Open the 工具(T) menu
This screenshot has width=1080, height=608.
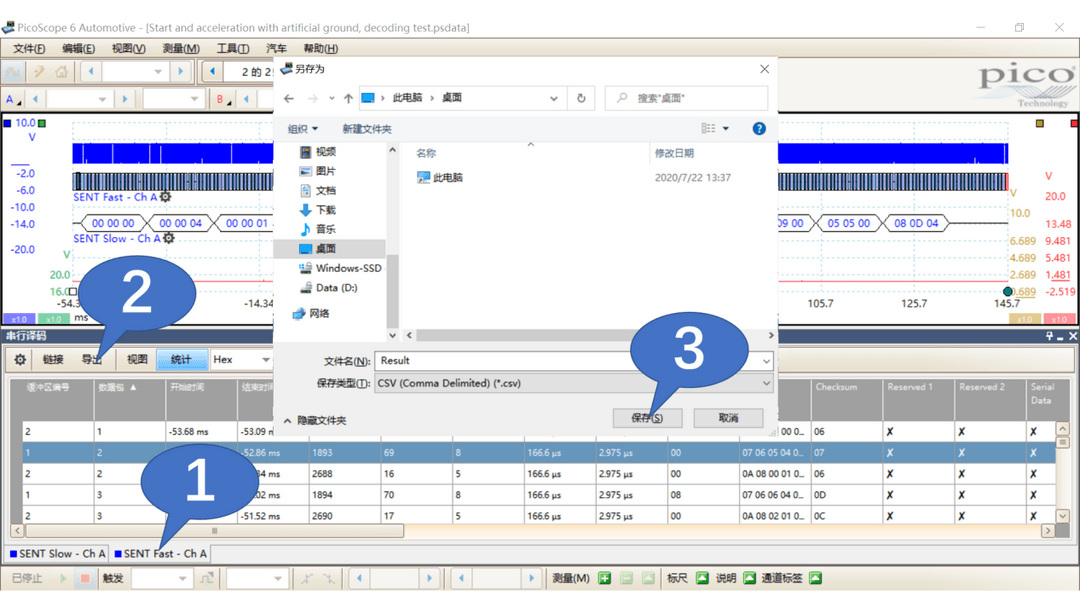(233, 48)
